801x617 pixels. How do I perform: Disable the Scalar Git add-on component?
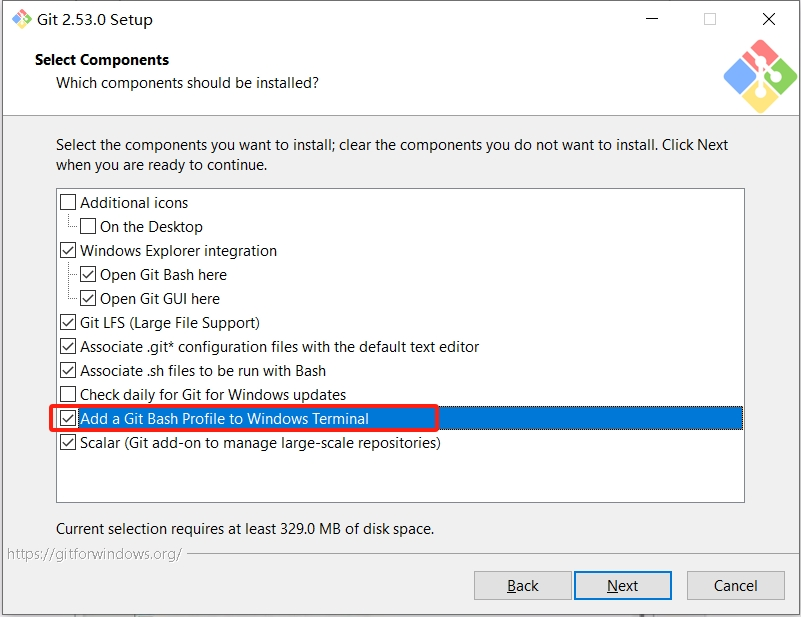coord(67,442)
